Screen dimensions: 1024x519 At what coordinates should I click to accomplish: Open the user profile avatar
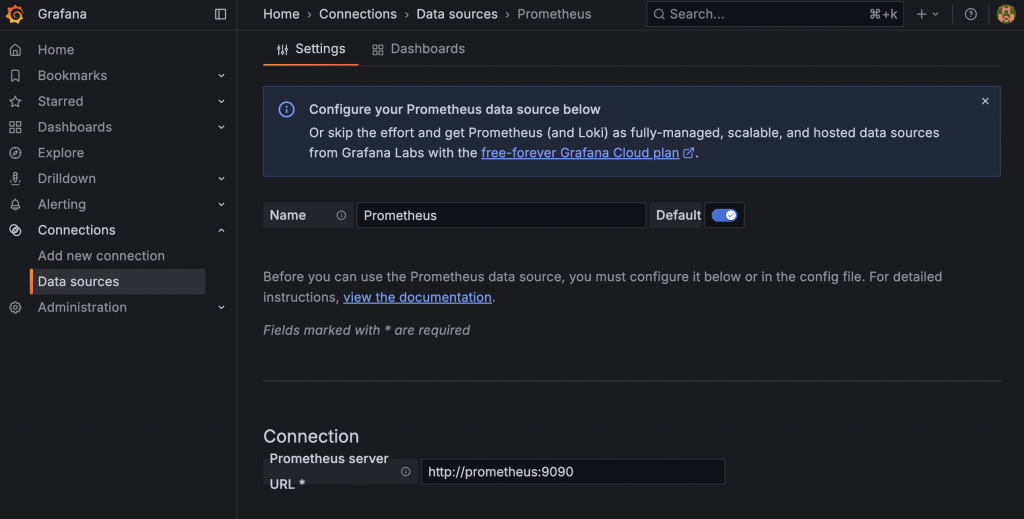(x=1006, y=14)
